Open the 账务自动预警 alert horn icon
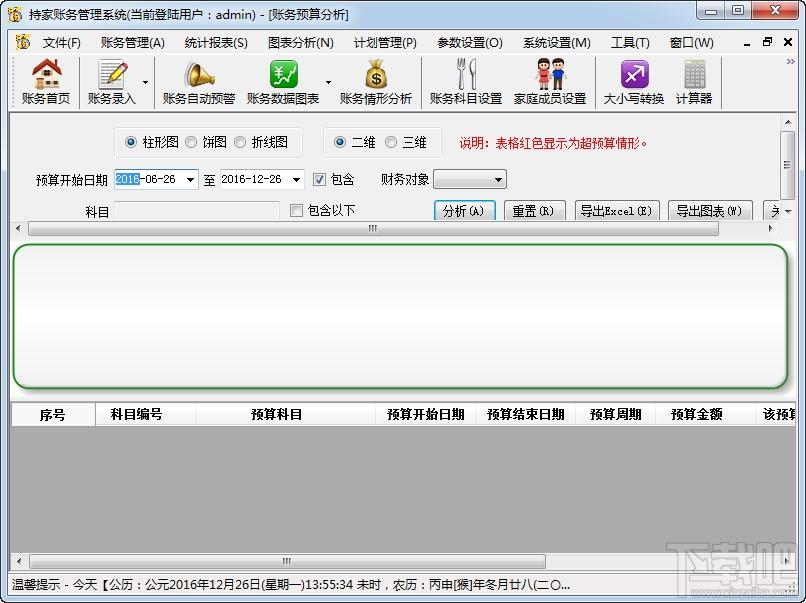Viewport: 806px width, 603px height. (x=198, y=82)
